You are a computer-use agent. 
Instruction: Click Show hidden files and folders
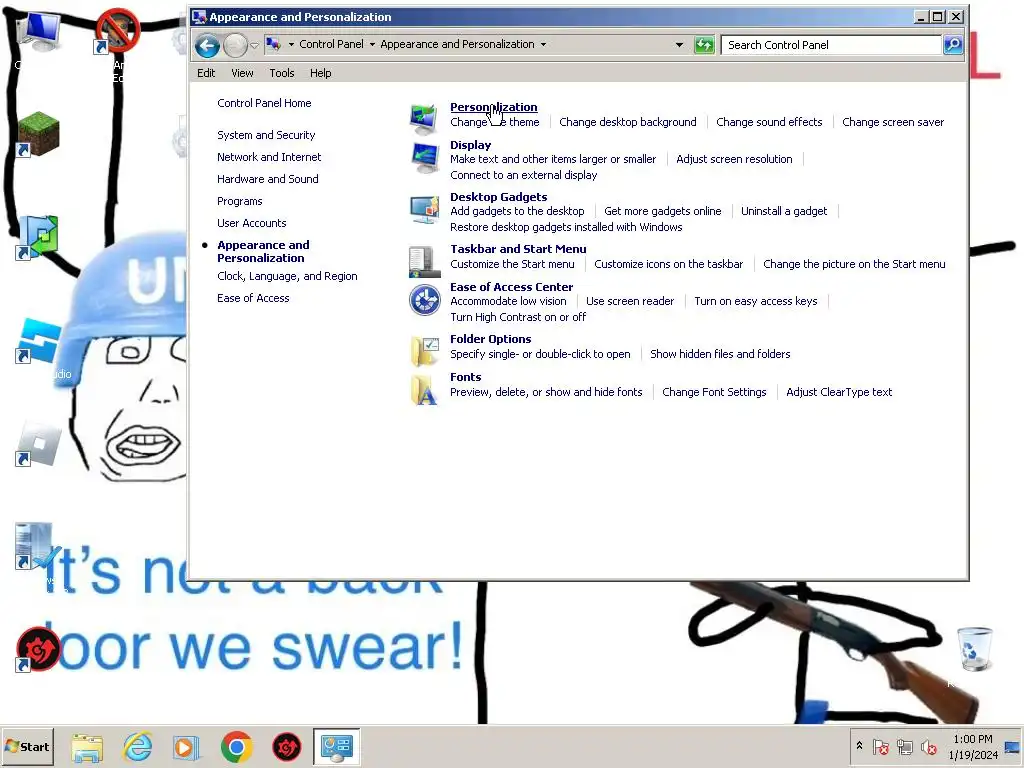pos(720,354)
